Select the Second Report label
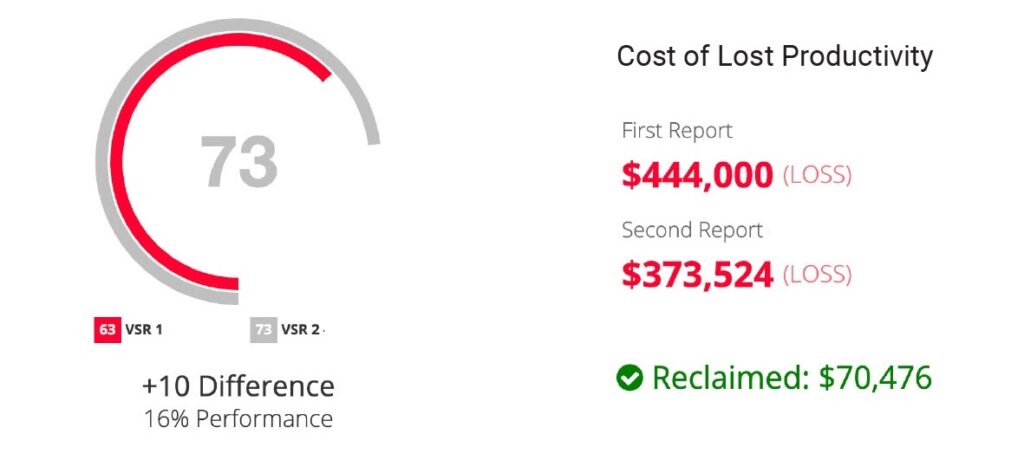Viewport: 1024px width, 460px height. tap(692, 230)
